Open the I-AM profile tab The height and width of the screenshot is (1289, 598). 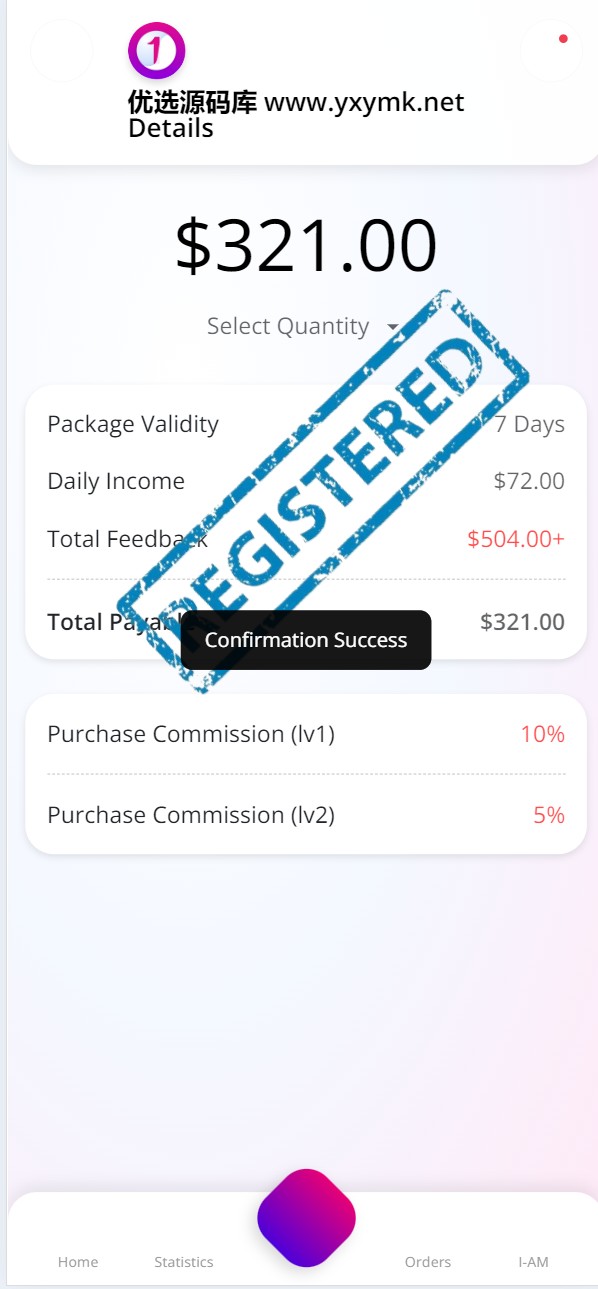click(533, 1262)
